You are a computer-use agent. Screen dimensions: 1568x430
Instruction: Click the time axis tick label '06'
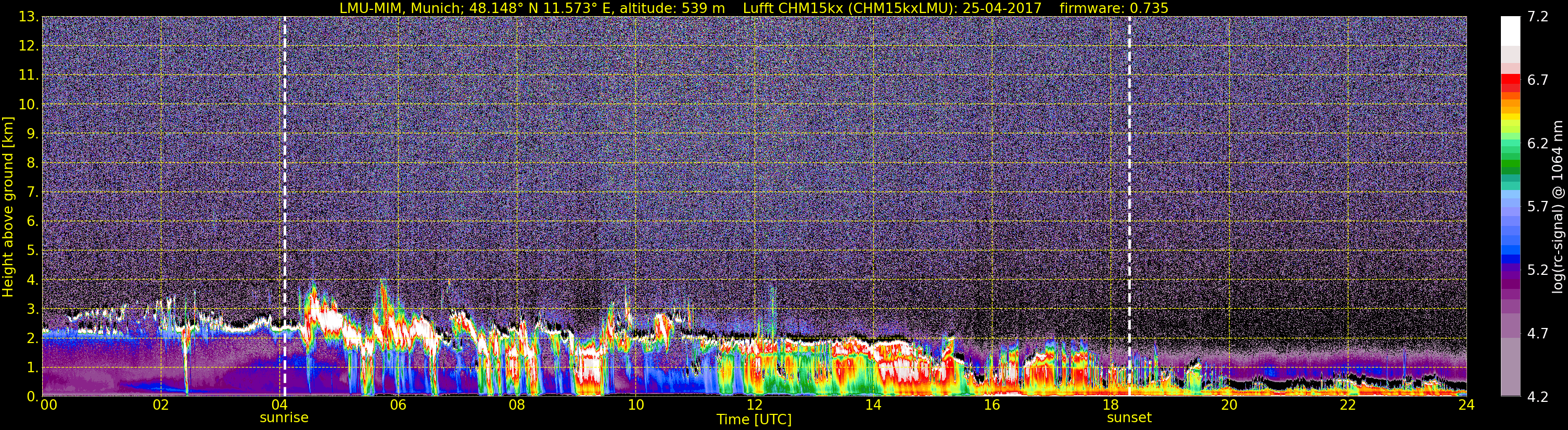point(398,406)
